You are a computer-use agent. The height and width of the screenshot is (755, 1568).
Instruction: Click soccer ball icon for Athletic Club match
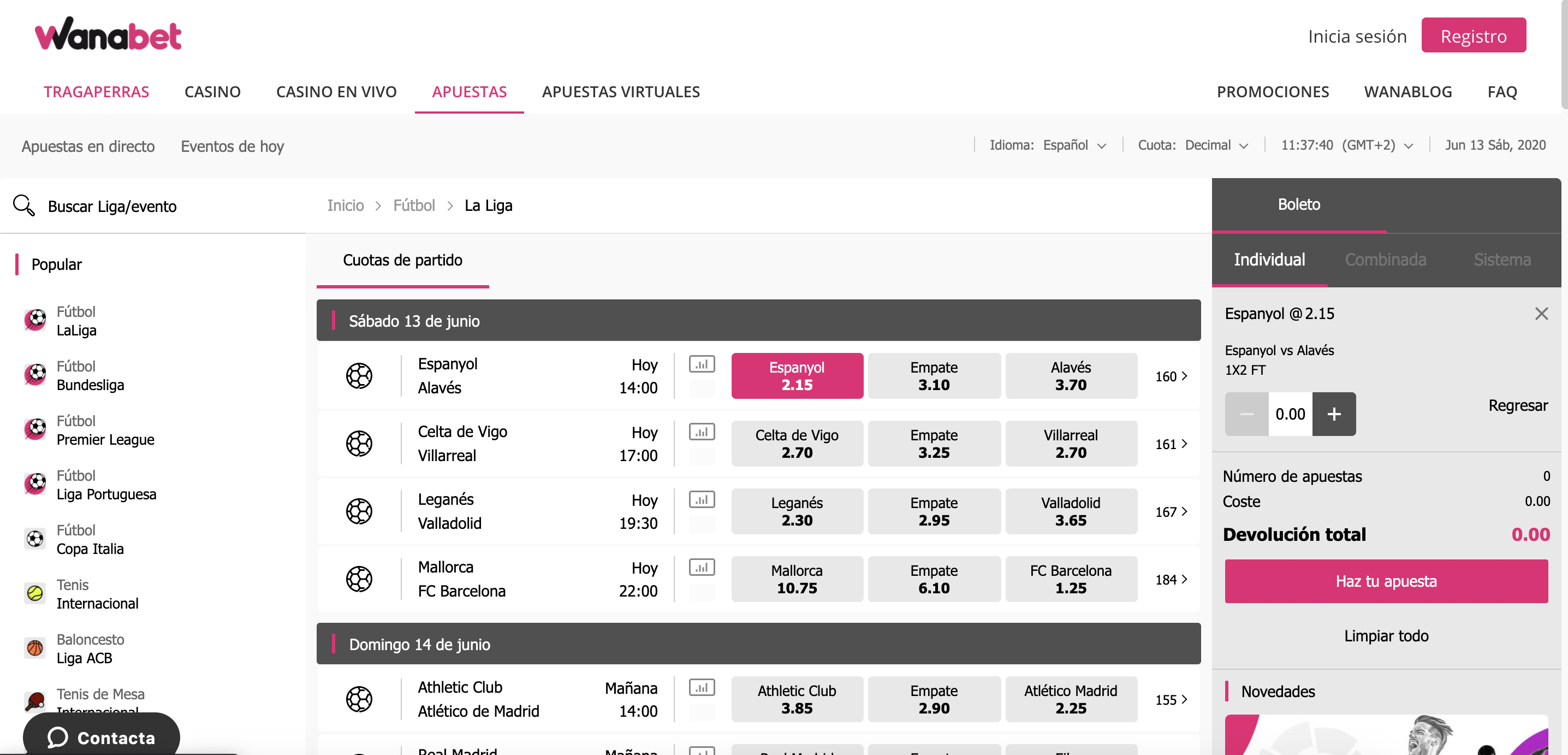click(359, 699)
